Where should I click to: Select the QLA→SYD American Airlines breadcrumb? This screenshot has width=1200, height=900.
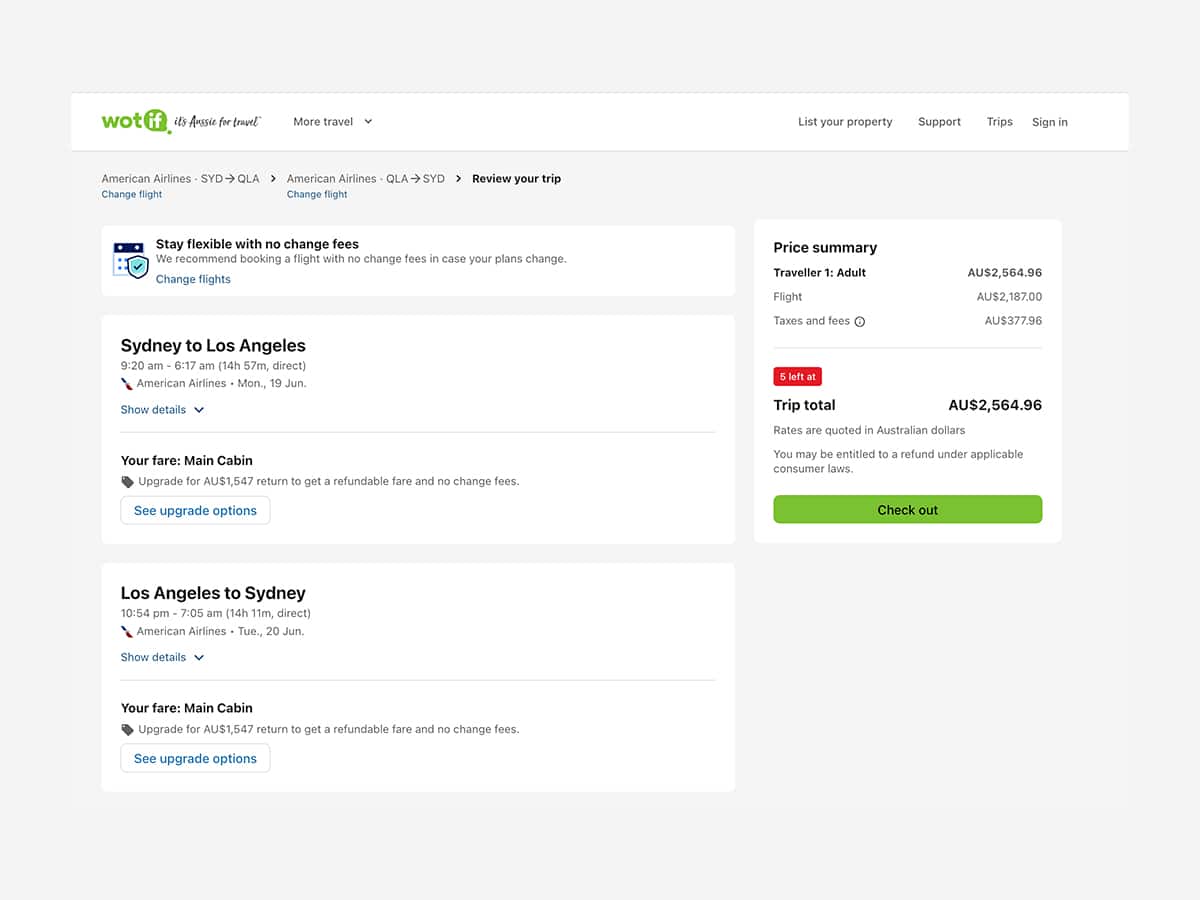tap(366, 179)
